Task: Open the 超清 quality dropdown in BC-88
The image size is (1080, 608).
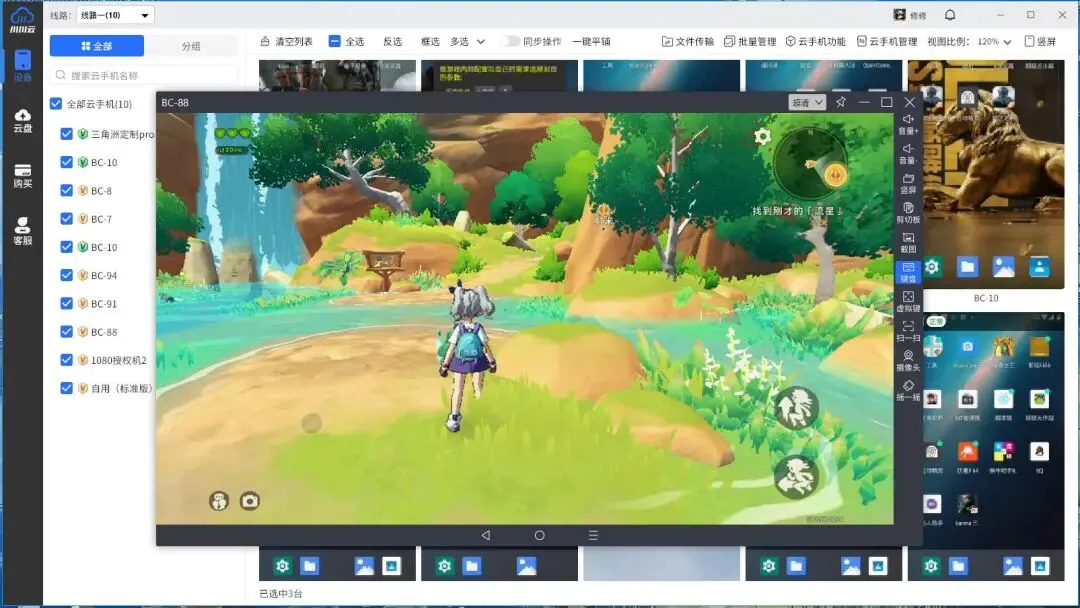Action: tap(807, 102)
